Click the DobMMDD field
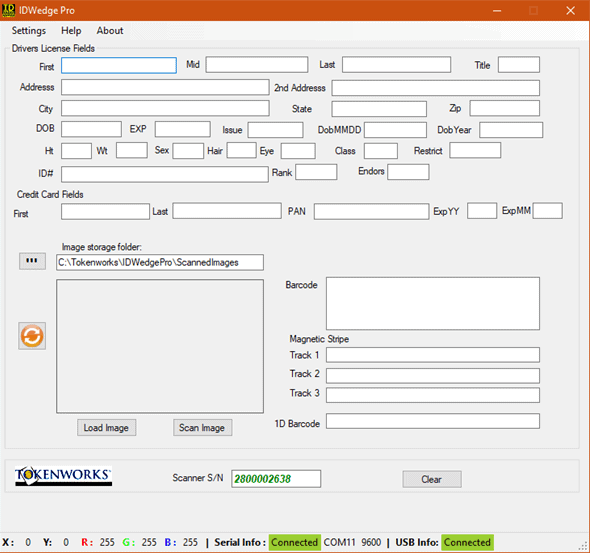Screen dimensions: 593x556 pyautogui.click(x=396, y=130)
